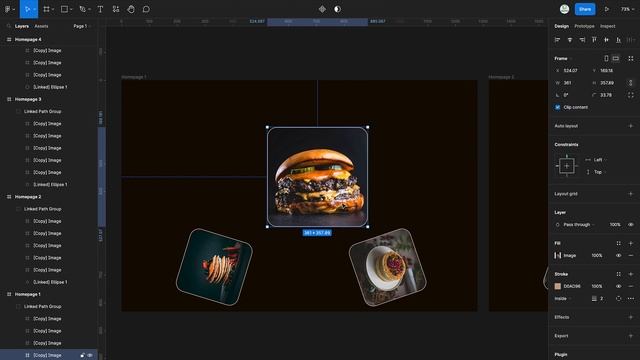Select the Rectangle shape tool
640x360 pixels.
(x=64, y=9)
